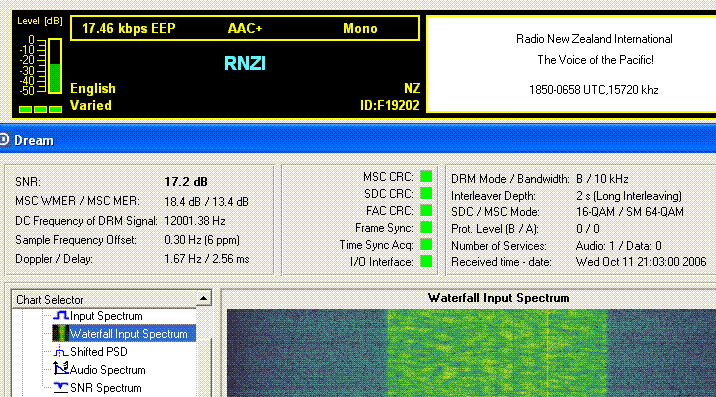Click the FAC CRC green status indicator
Screen dimensions: 716x397
tap(426, 211)
